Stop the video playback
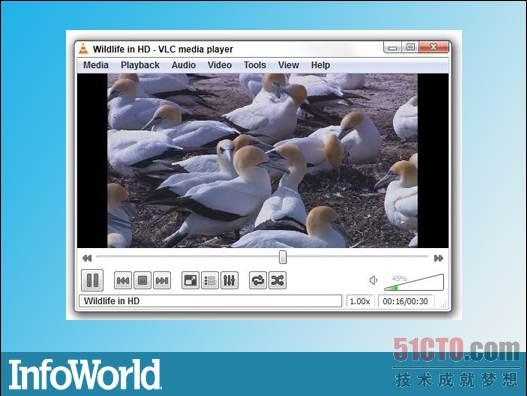 pyautogui.click(x=143, y=280)
